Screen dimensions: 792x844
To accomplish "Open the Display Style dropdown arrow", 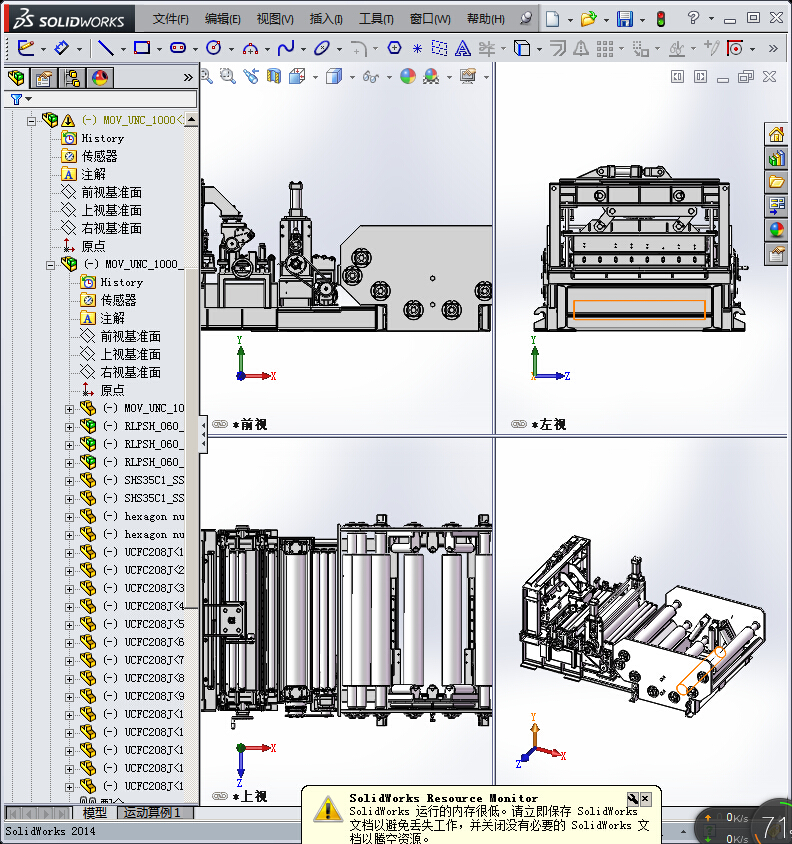I will 352,77.
